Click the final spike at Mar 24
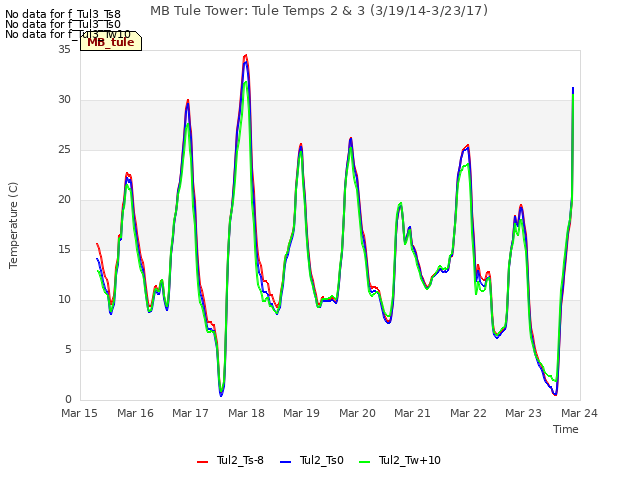The width and height of the screenshot is (640, 480). tap(573, 89)
